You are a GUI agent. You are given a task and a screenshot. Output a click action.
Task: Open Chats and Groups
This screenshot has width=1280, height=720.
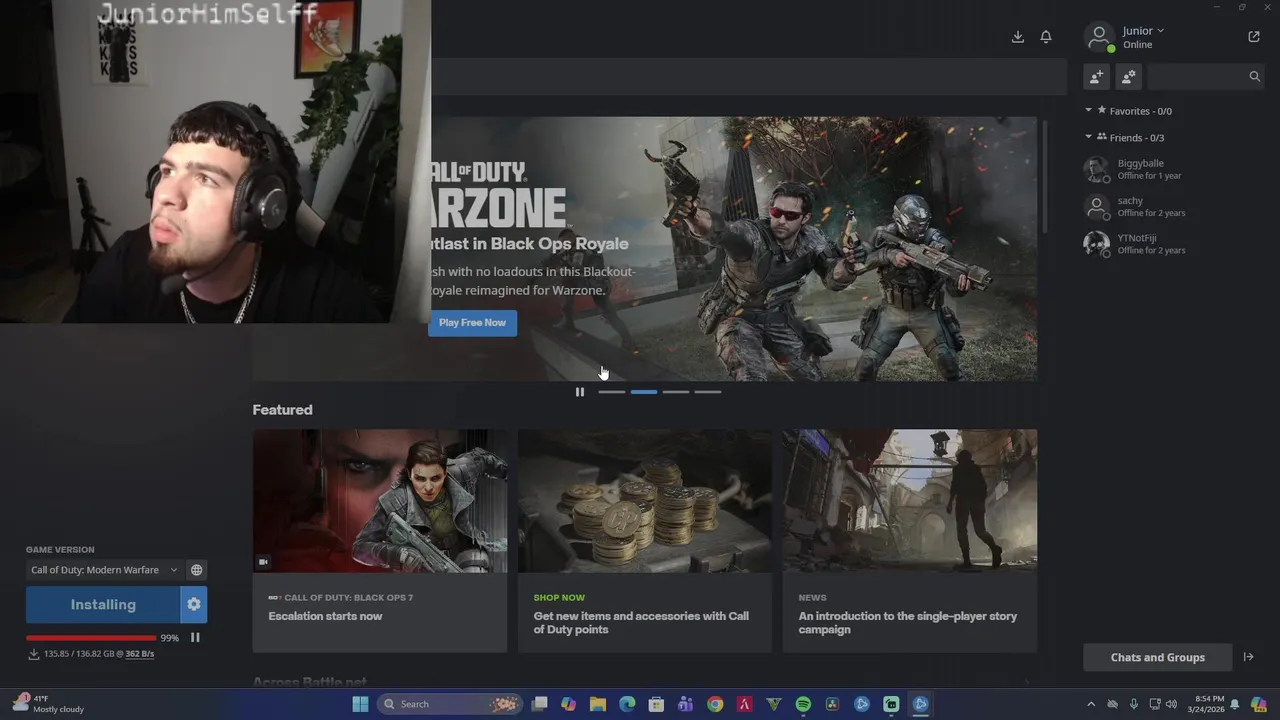1158,657
